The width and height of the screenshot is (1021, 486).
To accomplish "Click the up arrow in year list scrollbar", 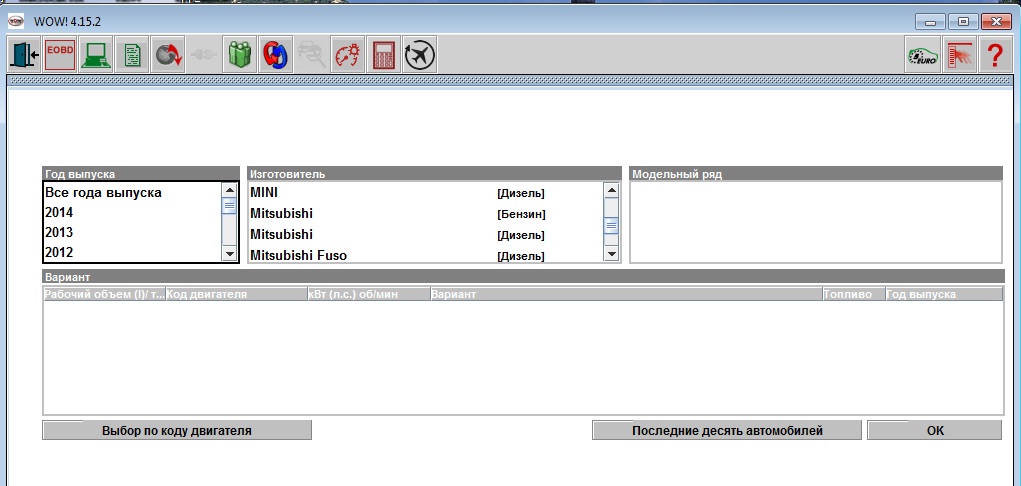I will click(230, 190).
